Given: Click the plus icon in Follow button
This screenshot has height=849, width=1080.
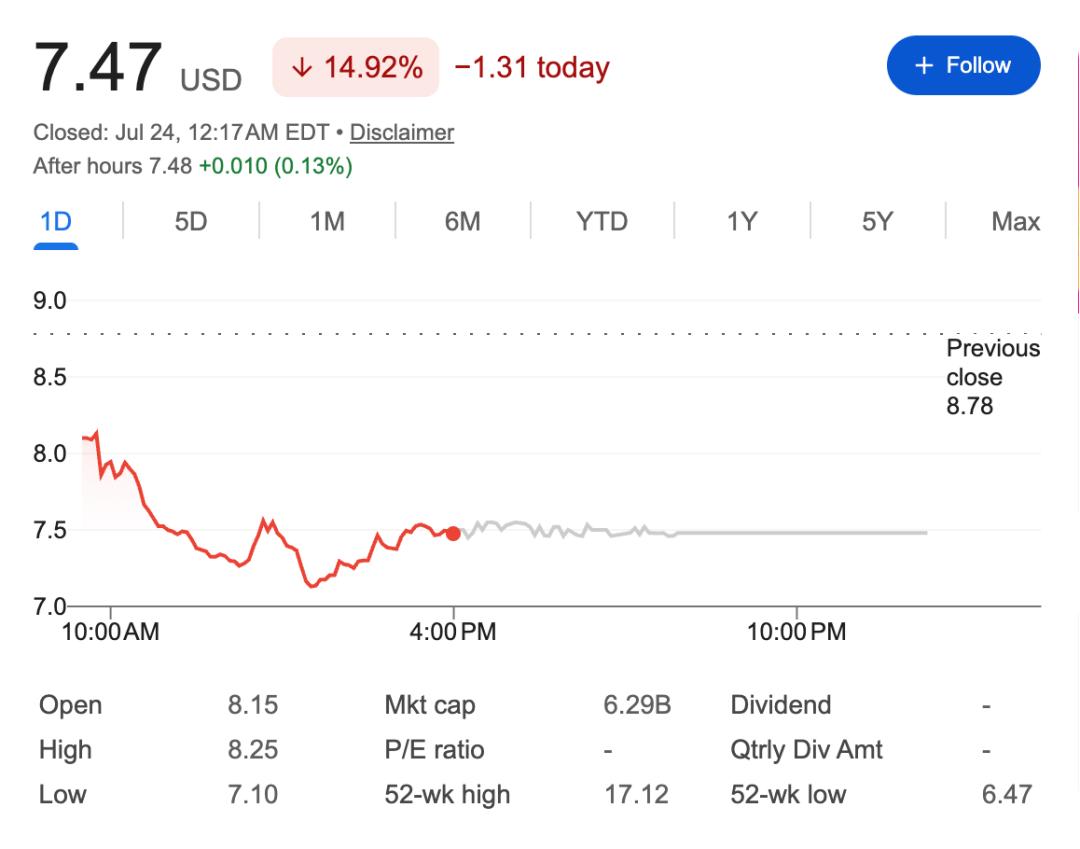Looking at the screenshot, I should (x=924, y=65).
